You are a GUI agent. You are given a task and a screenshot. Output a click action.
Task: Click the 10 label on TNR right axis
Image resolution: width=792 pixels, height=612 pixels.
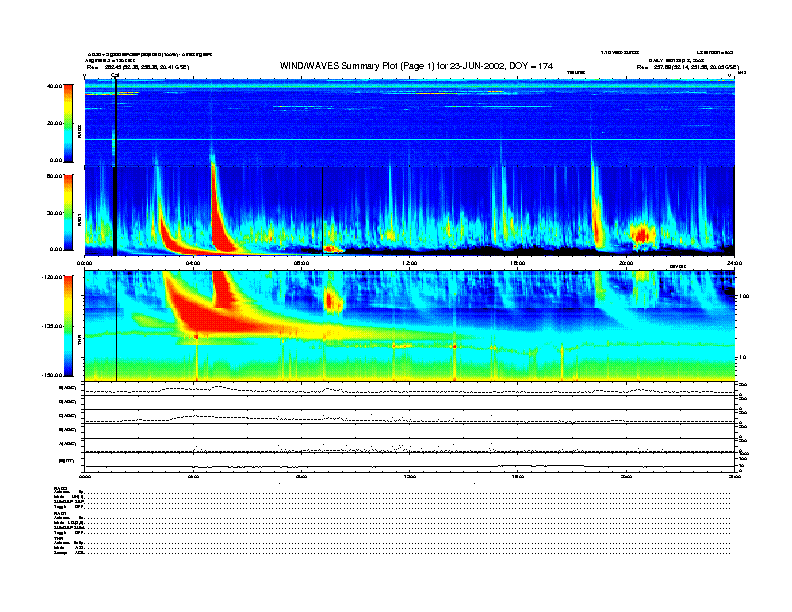pos(742,357)
